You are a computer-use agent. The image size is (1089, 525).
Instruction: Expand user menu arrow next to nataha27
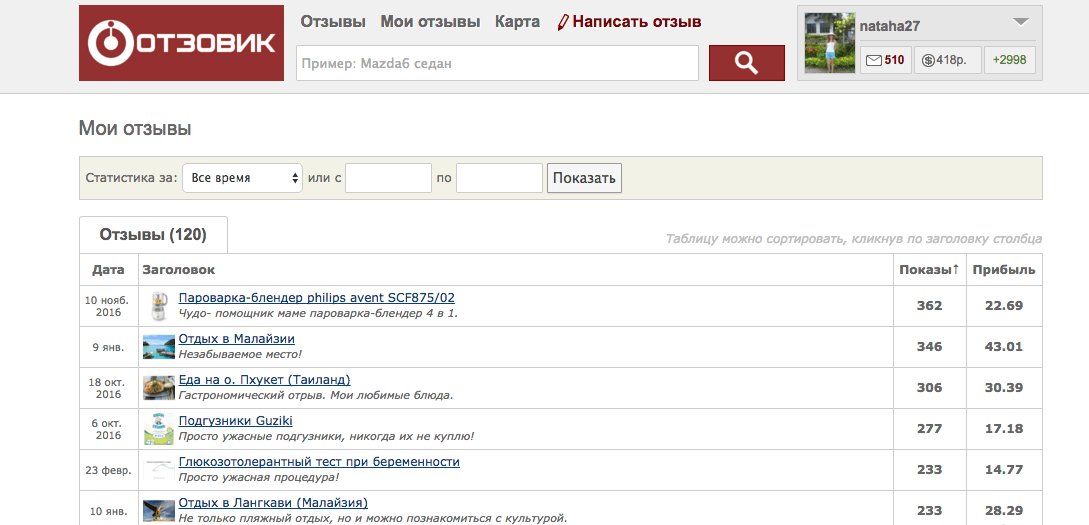[1020, 22]
